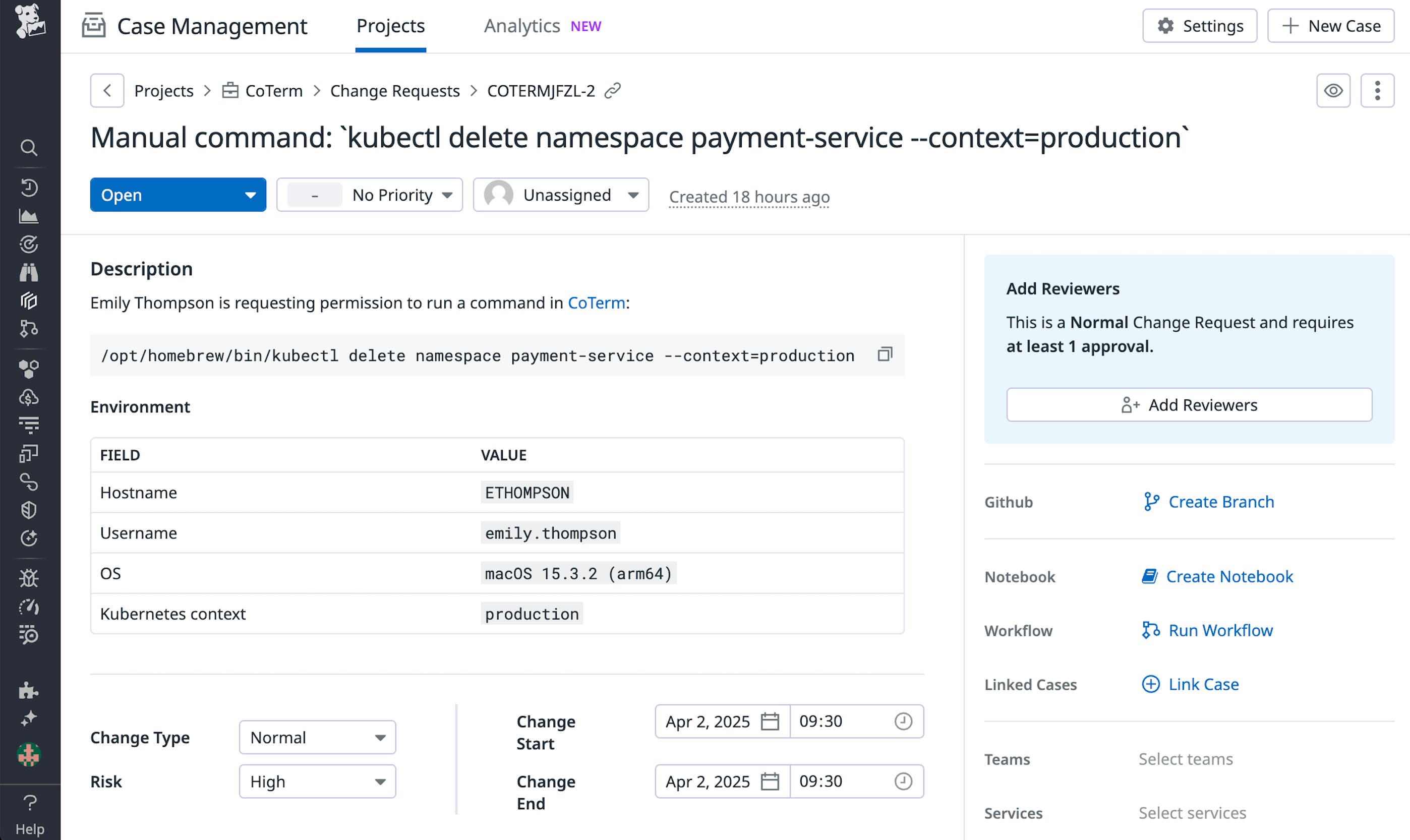Open the case status dropdown showing Open

coord(178,195)
